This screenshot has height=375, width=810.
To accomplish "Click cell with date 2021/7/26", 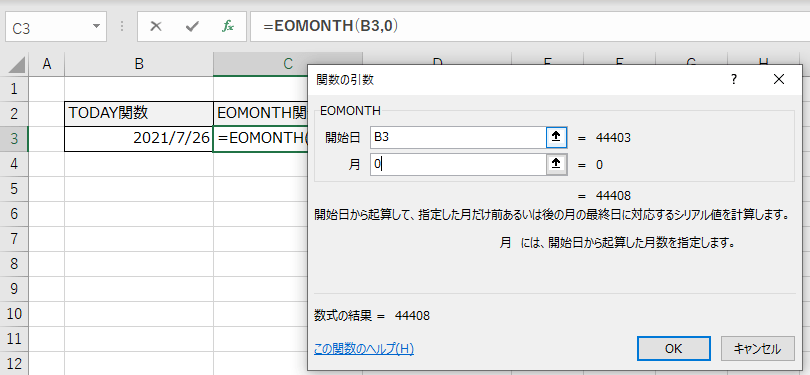I will coord(139,139).
